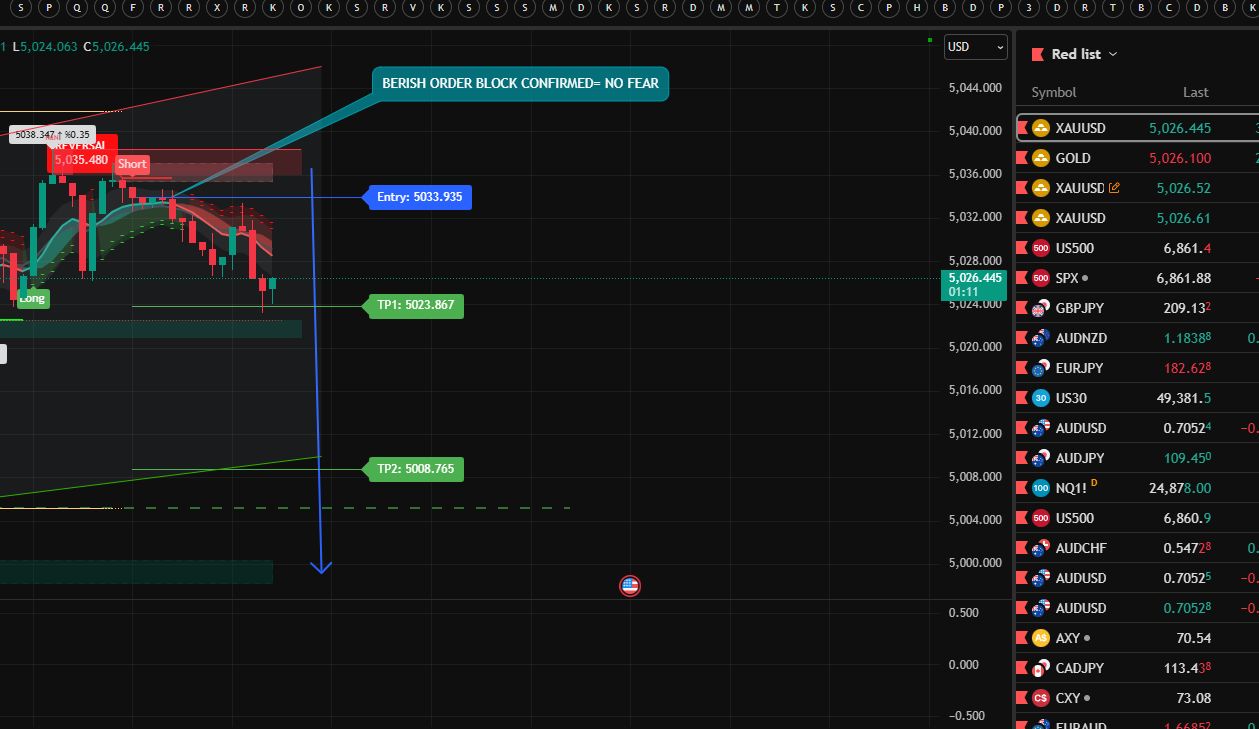Click the US30 symbol logo
The height and width of the screenshot is (729, 1259).
click(1041, 398)
